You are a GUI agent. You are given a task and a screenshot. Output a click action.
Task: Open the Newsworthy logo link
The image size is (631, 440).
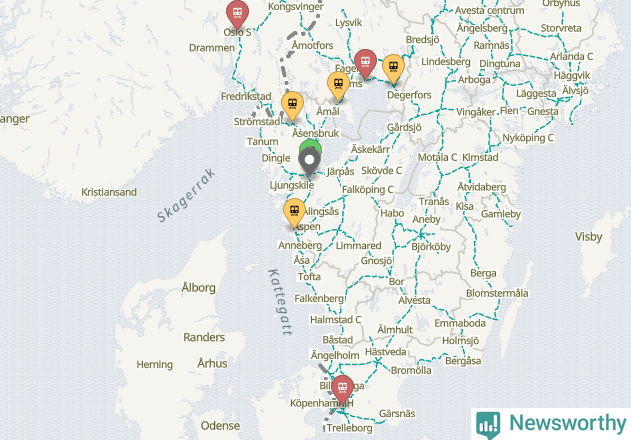[x=551, y=424]
